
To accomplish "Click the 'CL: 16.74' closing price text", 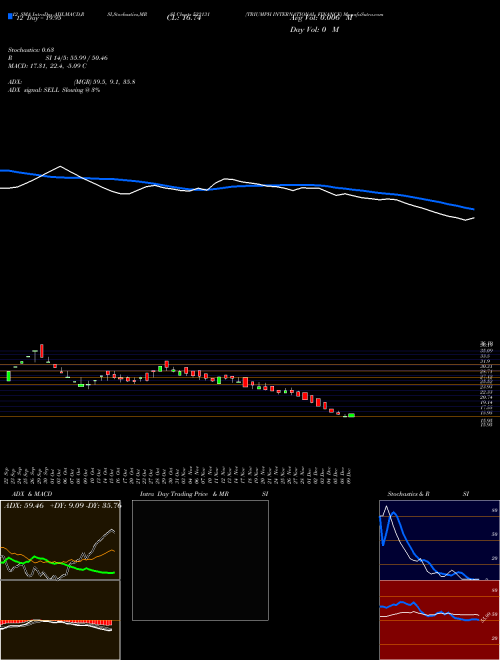I will click(x=183, y=18).
